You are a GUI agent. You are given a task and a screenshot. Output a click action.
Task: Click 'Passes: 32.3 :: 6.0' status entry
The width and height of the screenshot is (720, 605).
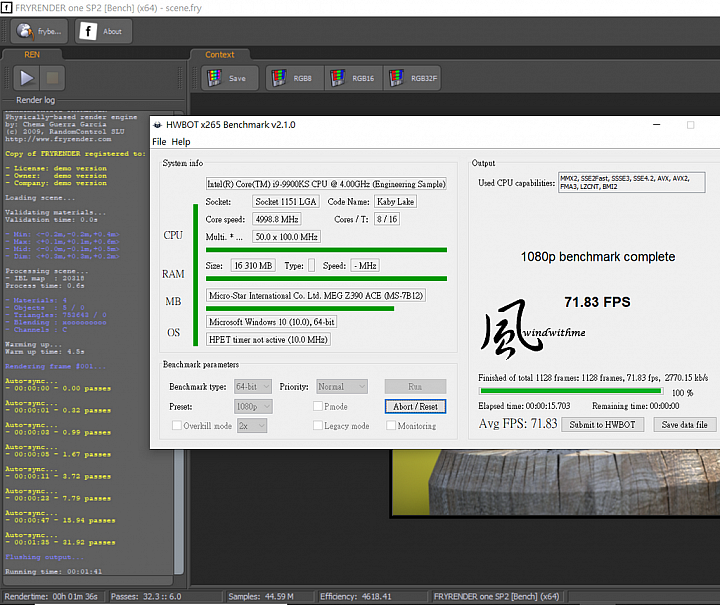pyautogui.click(x=146, y=596)
